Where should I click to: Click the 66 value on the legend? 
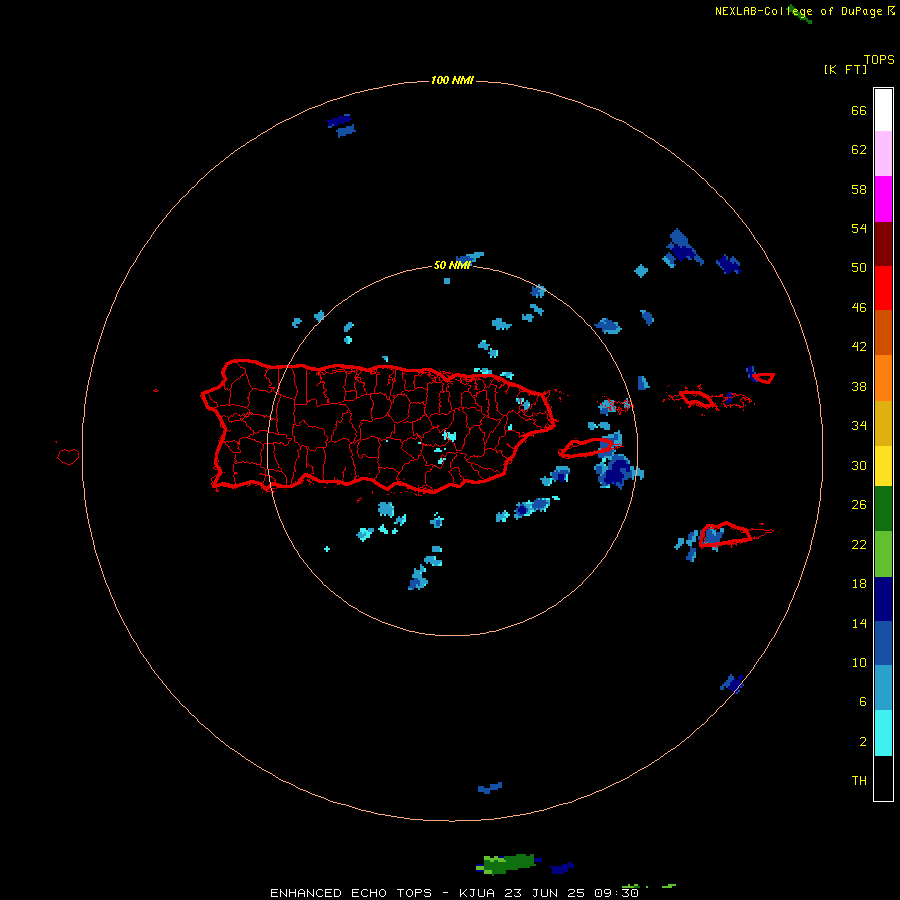point(859,110)
